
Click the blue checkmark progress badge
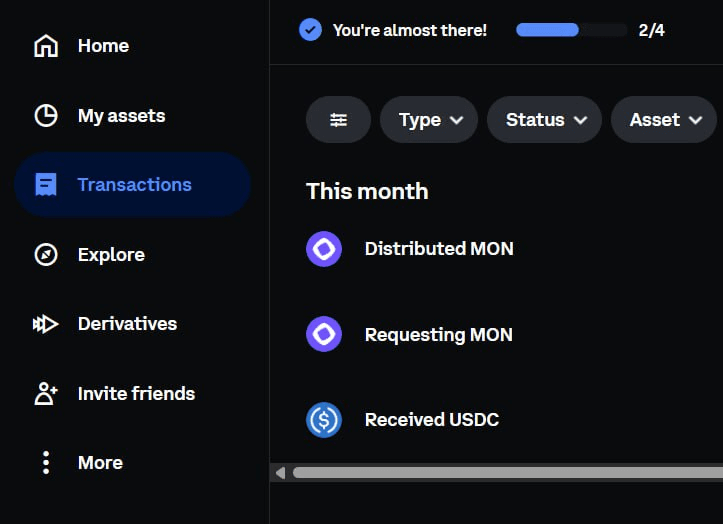tap(310, 30)
